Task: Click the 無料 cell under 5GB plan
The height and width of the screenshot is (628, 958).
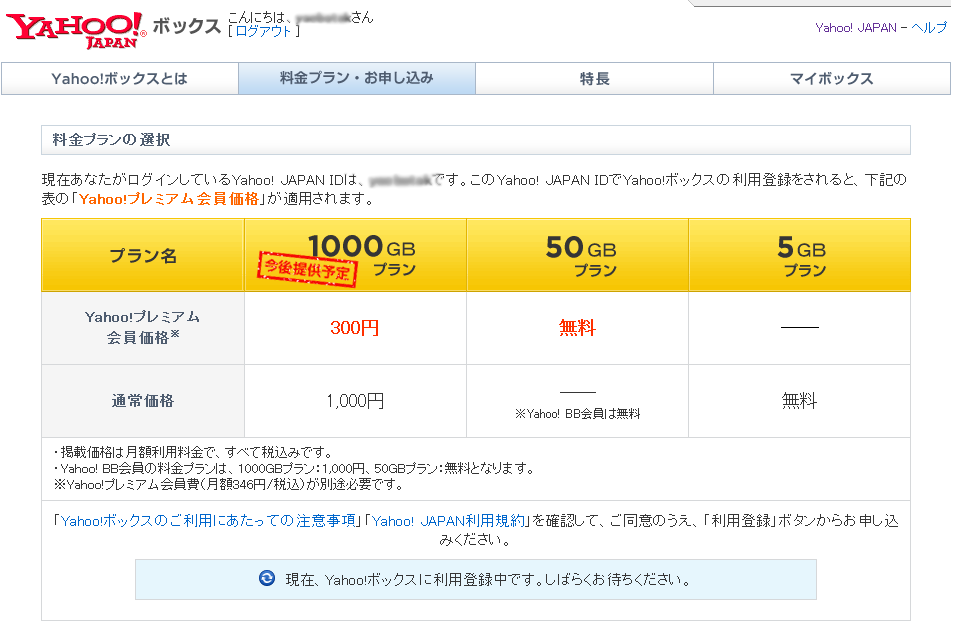Action: (x=799, y=401)
